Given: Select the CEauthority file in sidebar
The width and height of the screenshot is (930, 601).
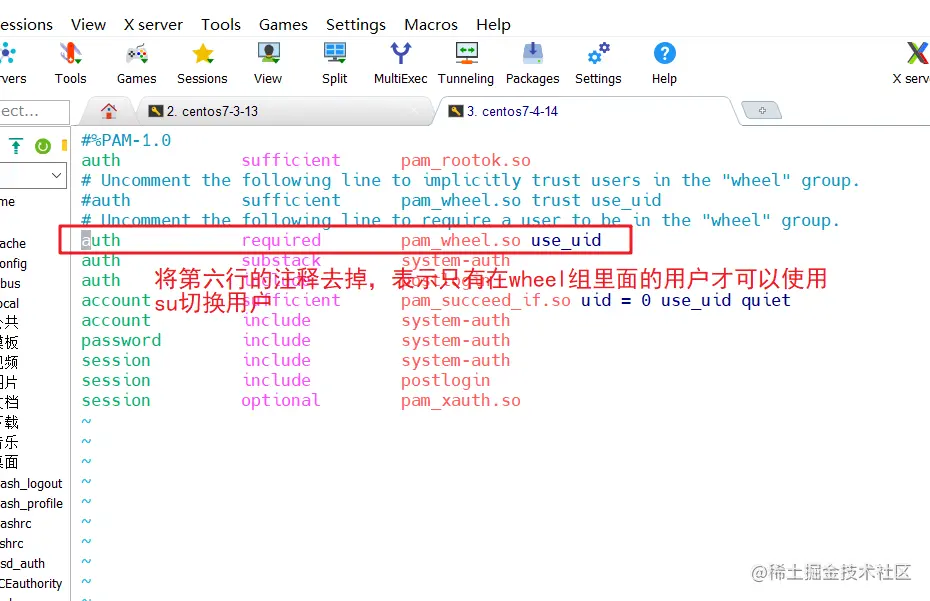Looking at the screenshot, I should (31, 583).
